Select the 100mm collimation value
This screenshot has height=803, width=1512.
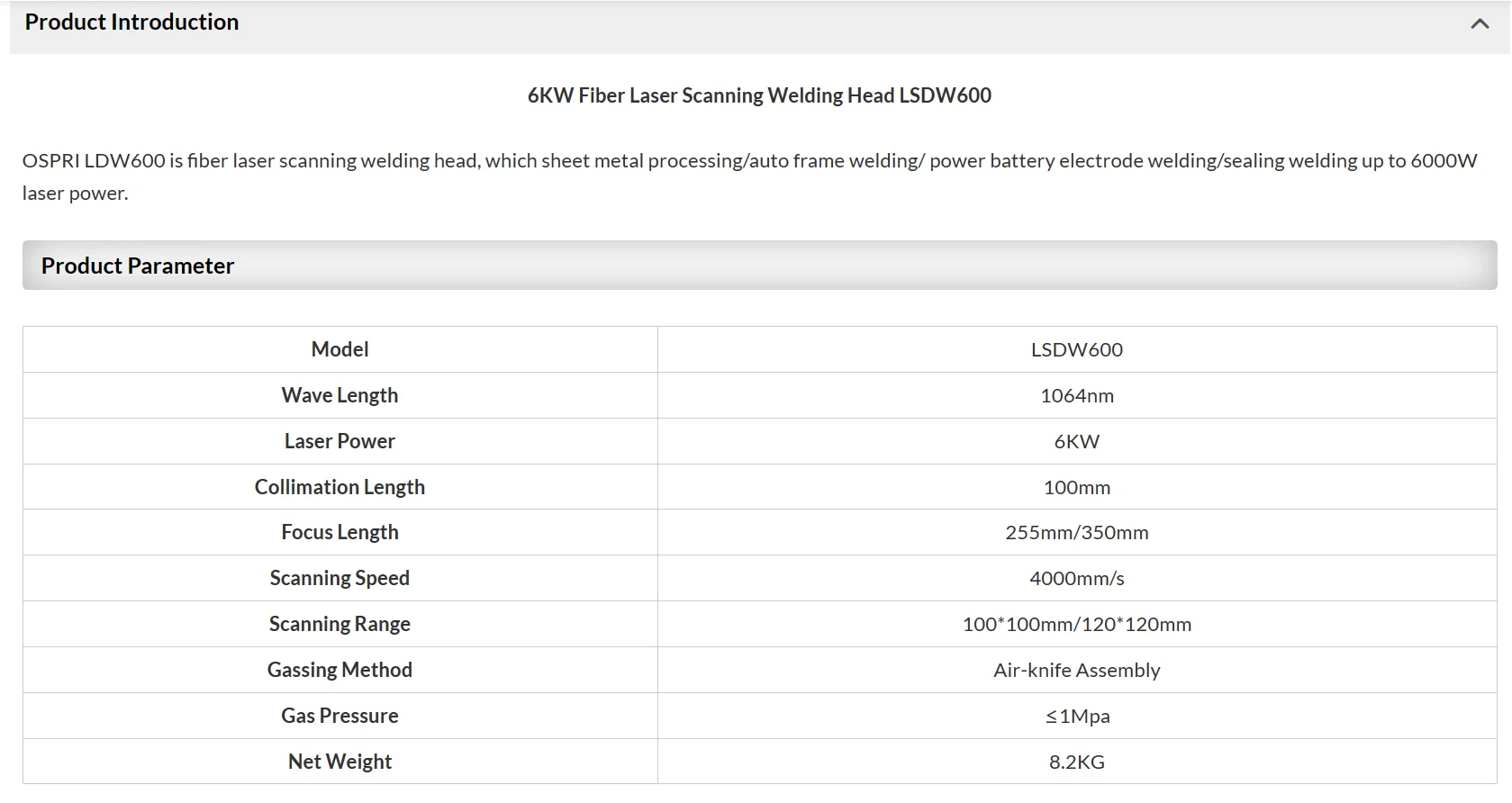1076,487
